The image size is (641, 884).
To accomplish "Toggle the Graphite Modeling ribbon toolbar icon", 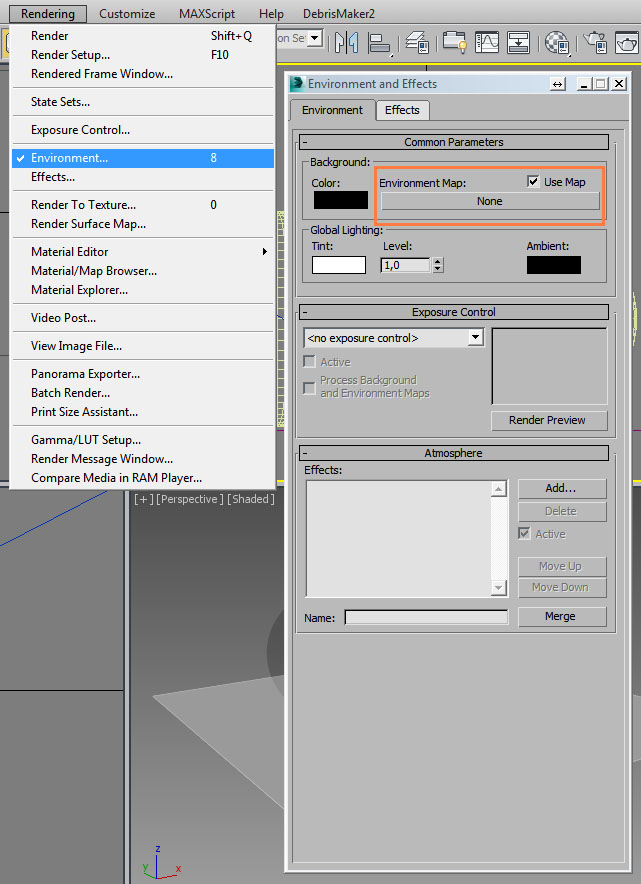I will tap(455, 43).
